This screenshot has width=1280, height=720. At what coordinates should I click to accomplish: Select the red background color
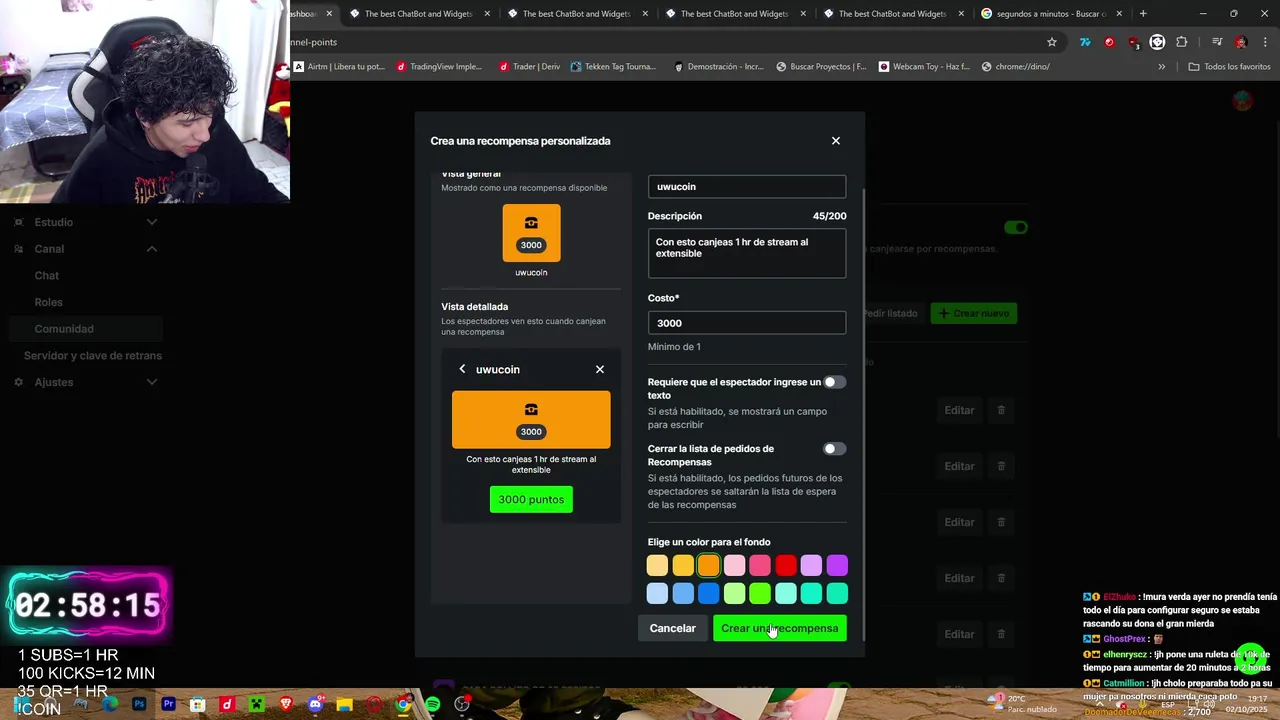click(786, 566)
